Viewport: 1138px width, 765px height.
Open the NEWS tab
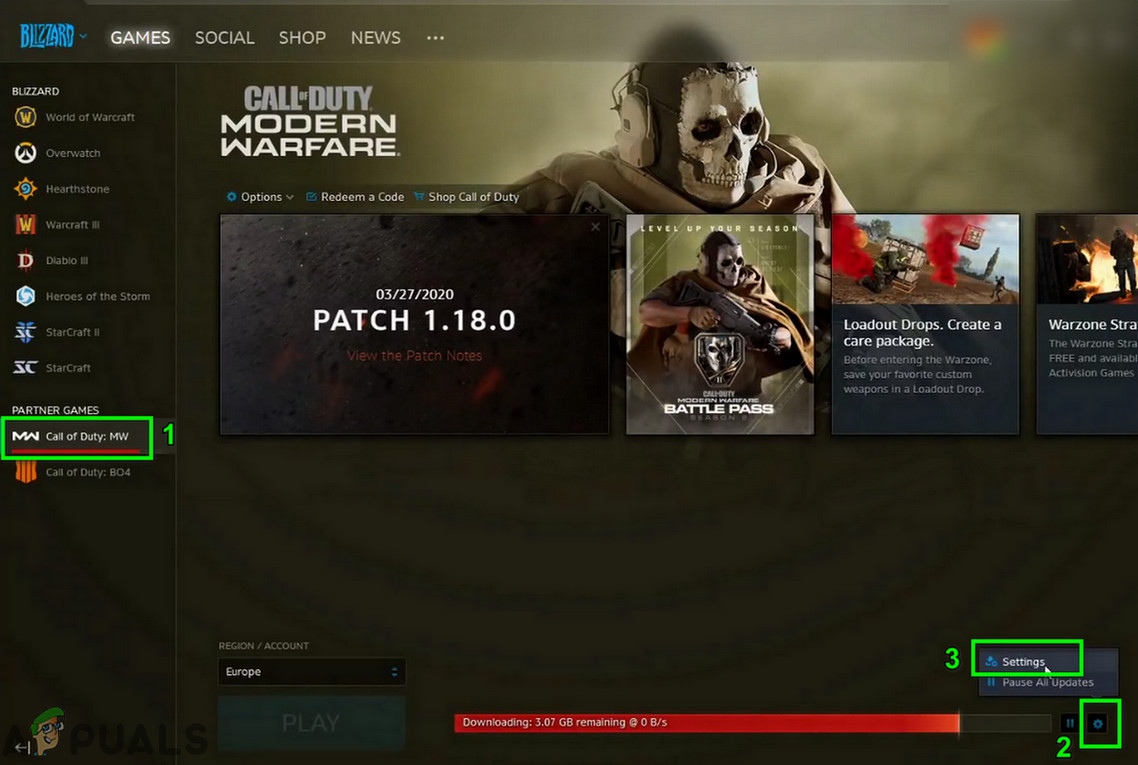tap(375, 38)
